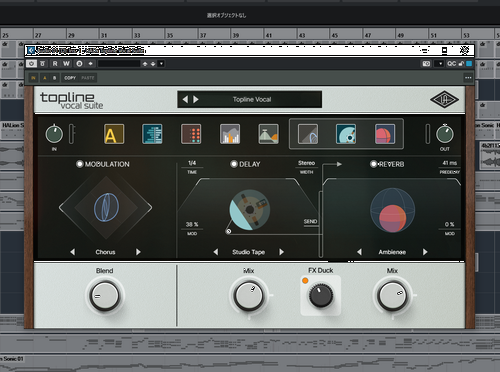The image size is (500, 372).
Task: Select next modulation type right of Chorus
Action: pos(138,252)
